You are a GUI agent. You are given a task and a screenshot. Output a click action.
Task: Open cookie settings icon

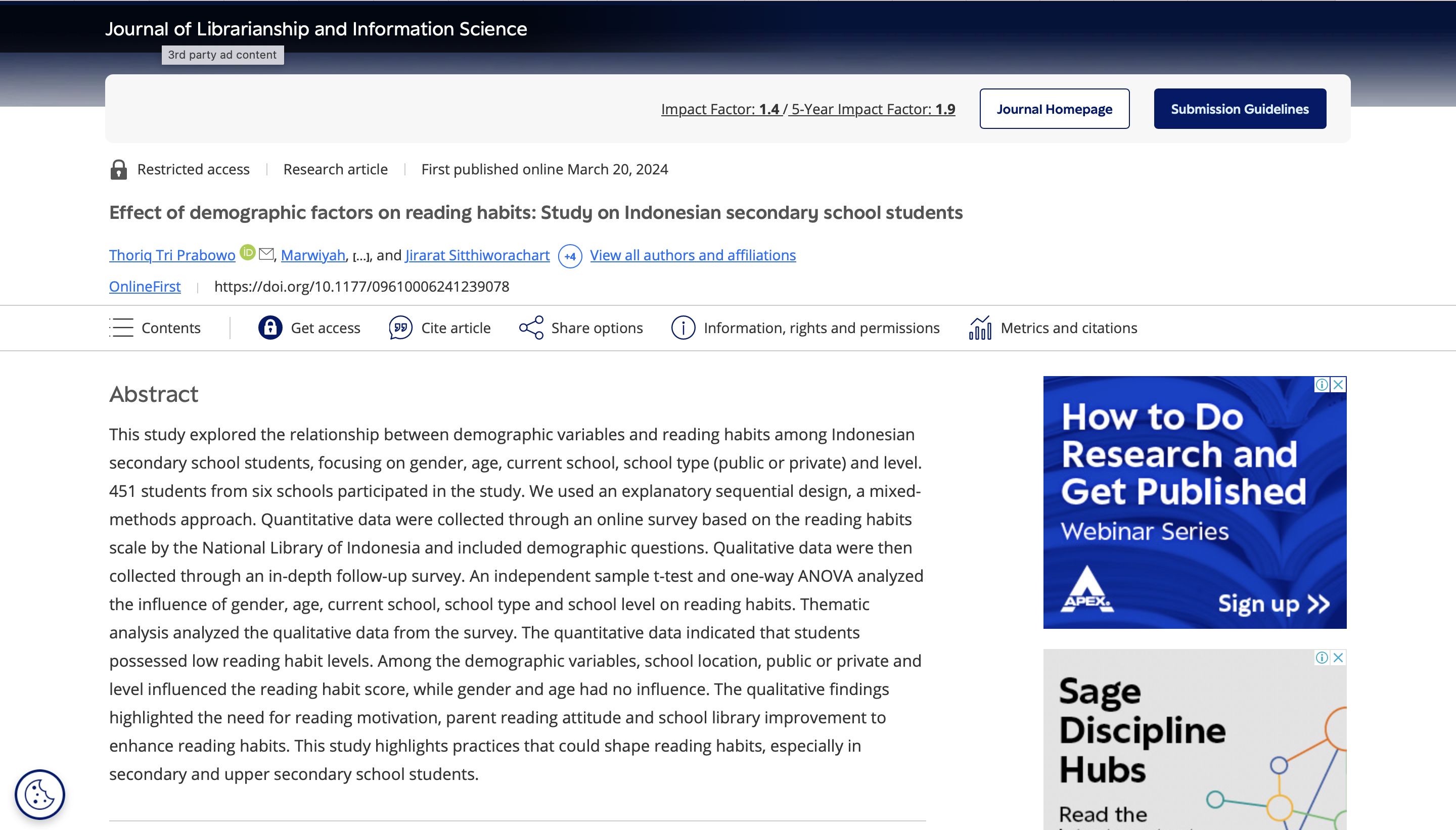click(39, 794)
